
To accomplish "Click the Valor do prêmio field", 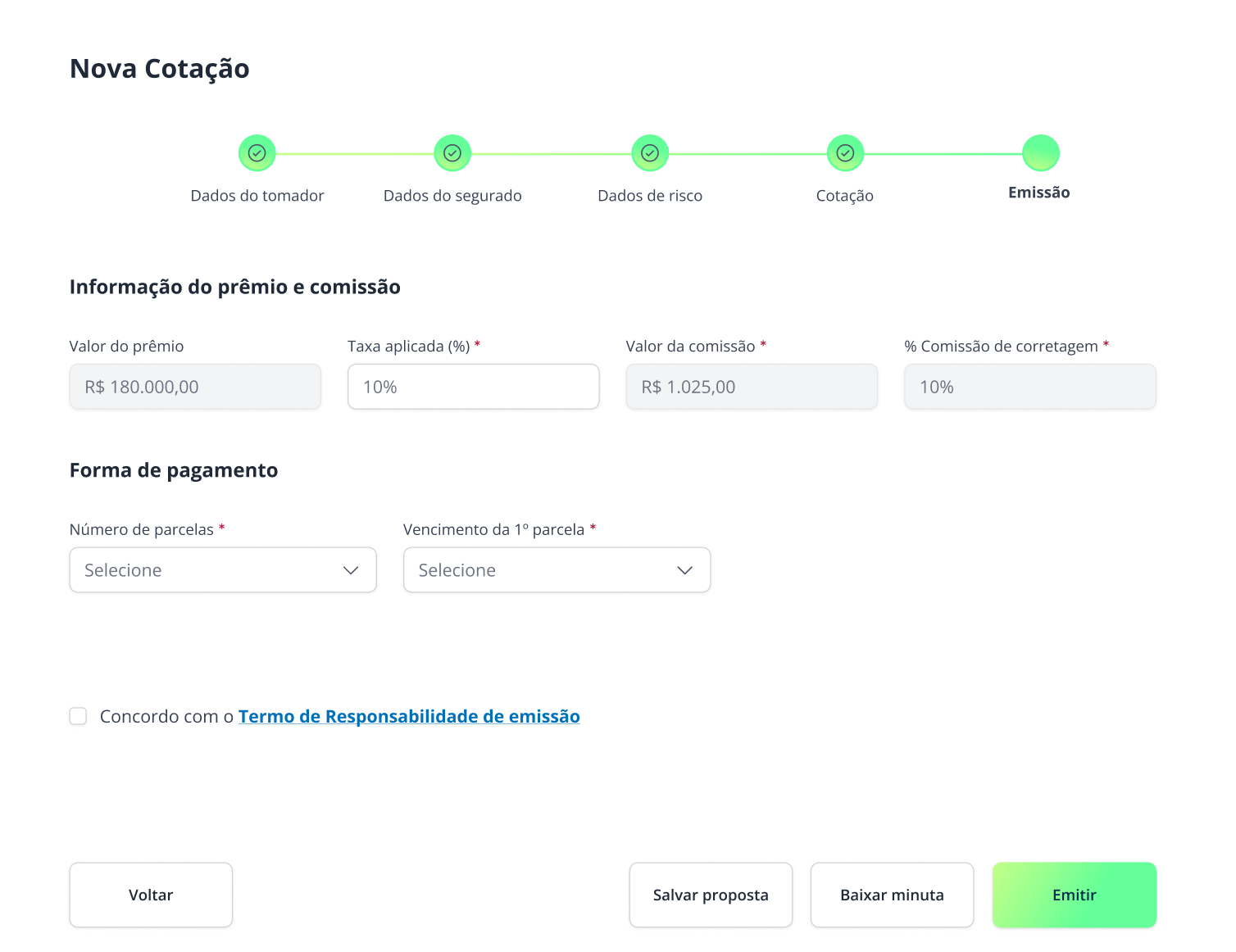I will 195,387.
